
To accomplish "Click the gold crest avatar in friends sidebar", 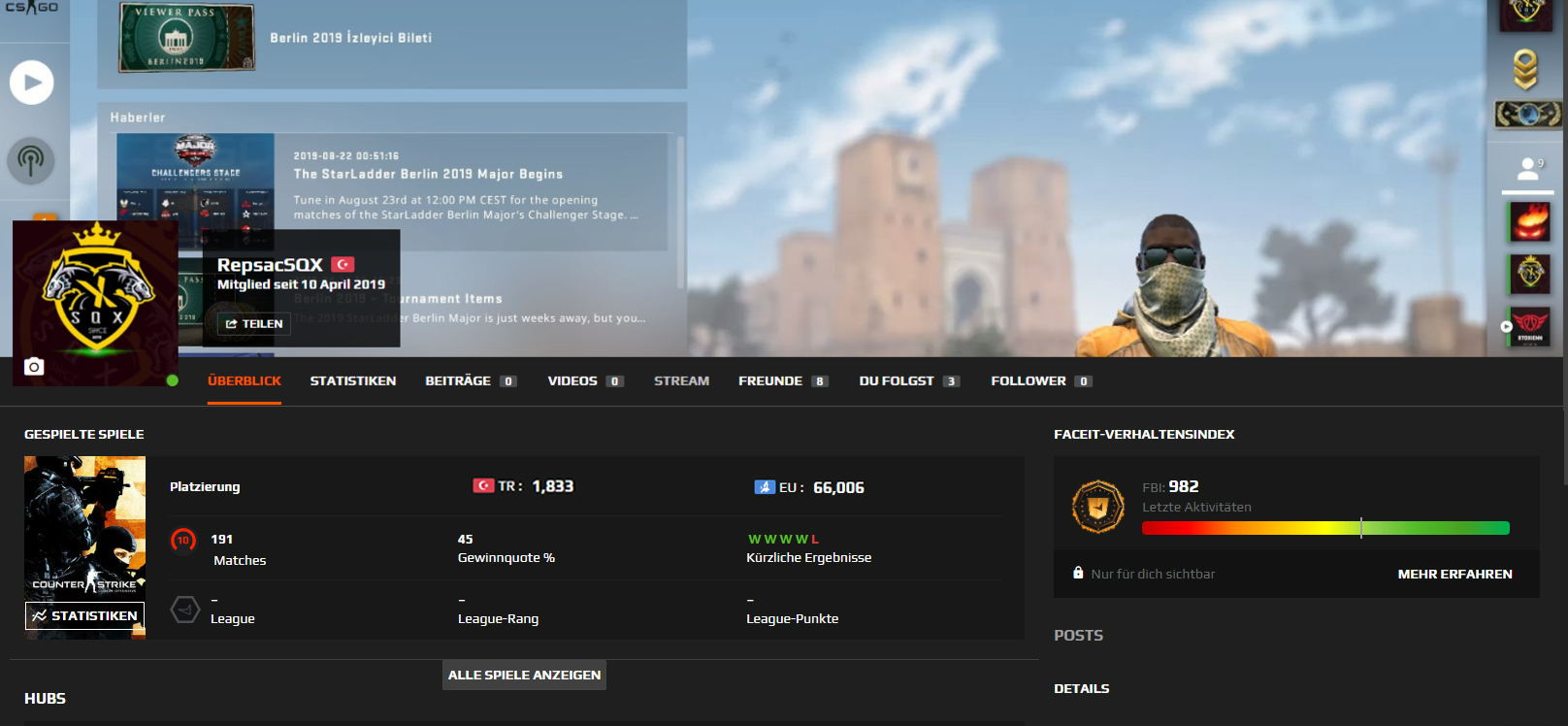I will pos(1530,274).
